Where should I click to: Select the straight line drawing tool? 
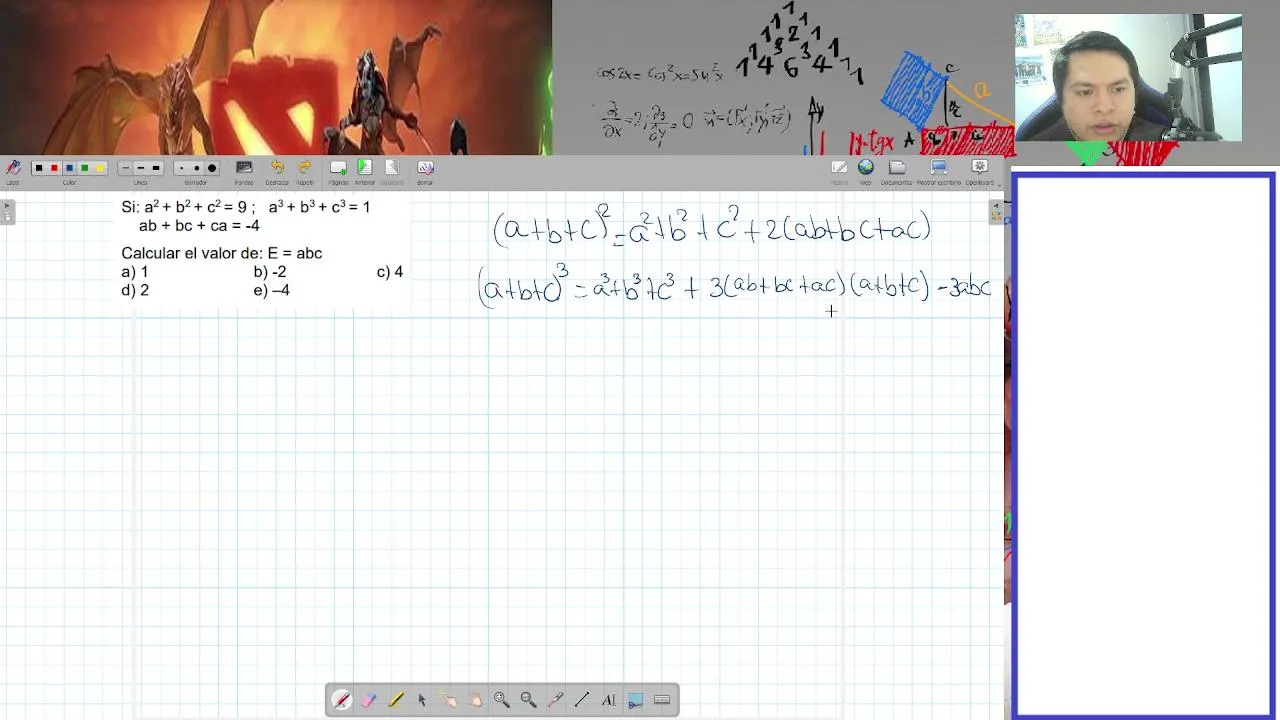click(582, 700)
